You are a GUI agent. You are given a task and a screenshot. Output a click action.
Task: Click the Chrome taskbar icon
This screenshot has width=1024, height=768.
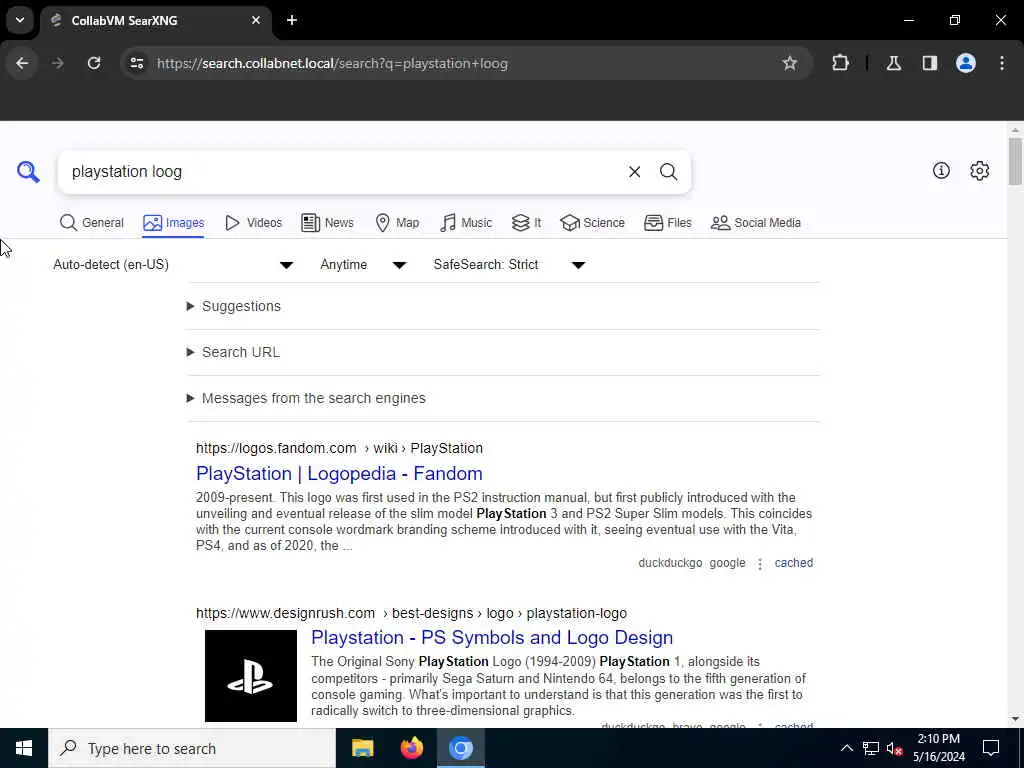460,748
